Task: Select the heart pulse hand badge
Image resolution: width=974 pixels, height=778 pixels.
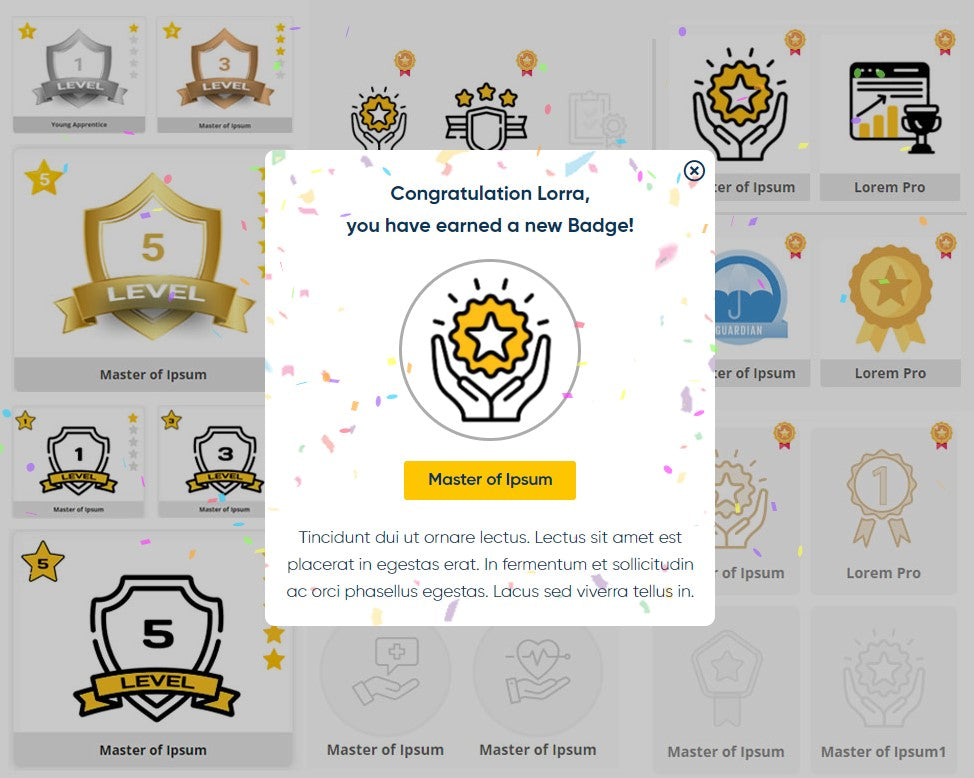Action: pos(537,673)
